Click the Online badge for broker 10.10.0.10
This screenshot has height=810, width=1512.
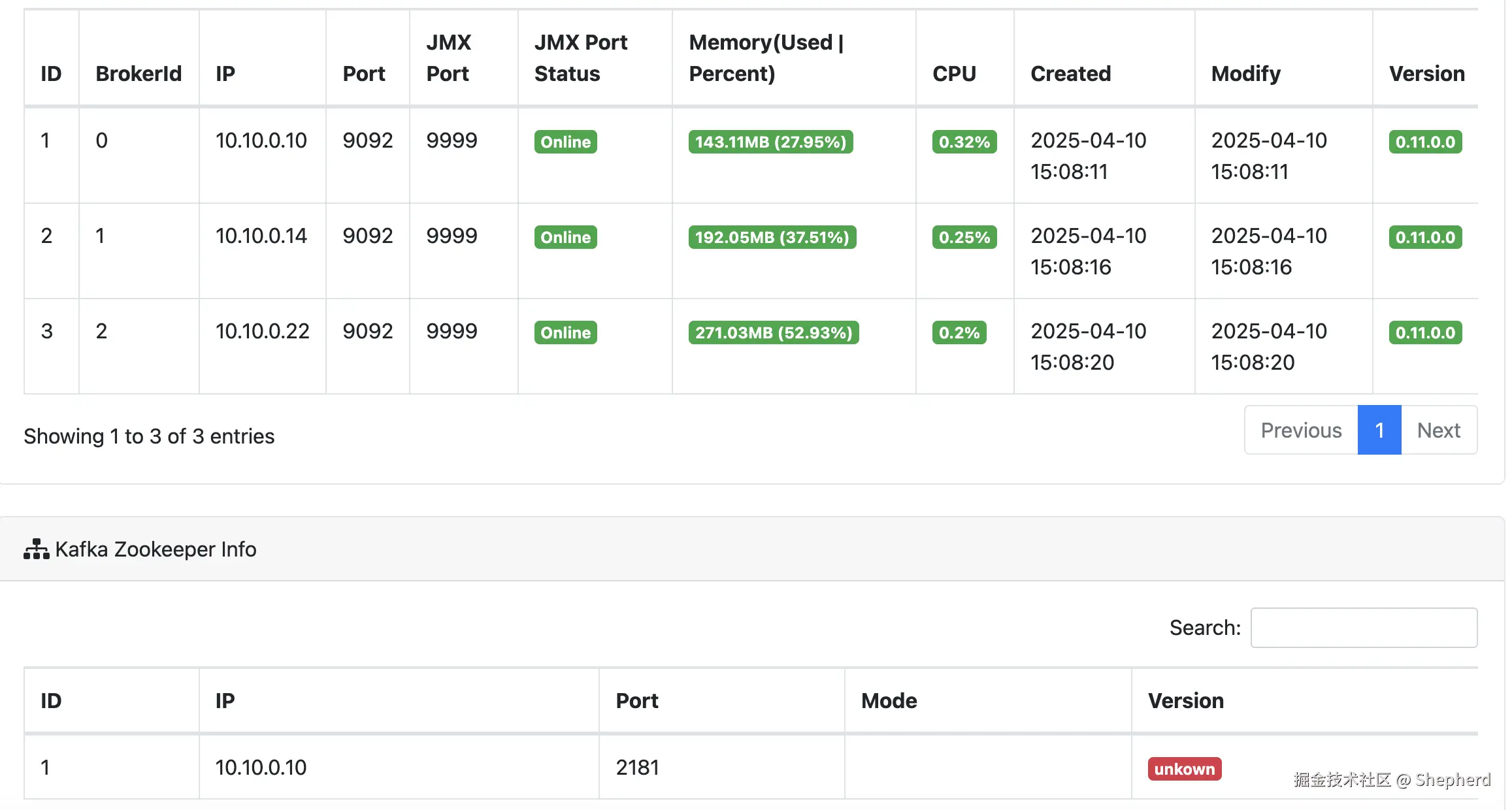[x=565, y=142]
